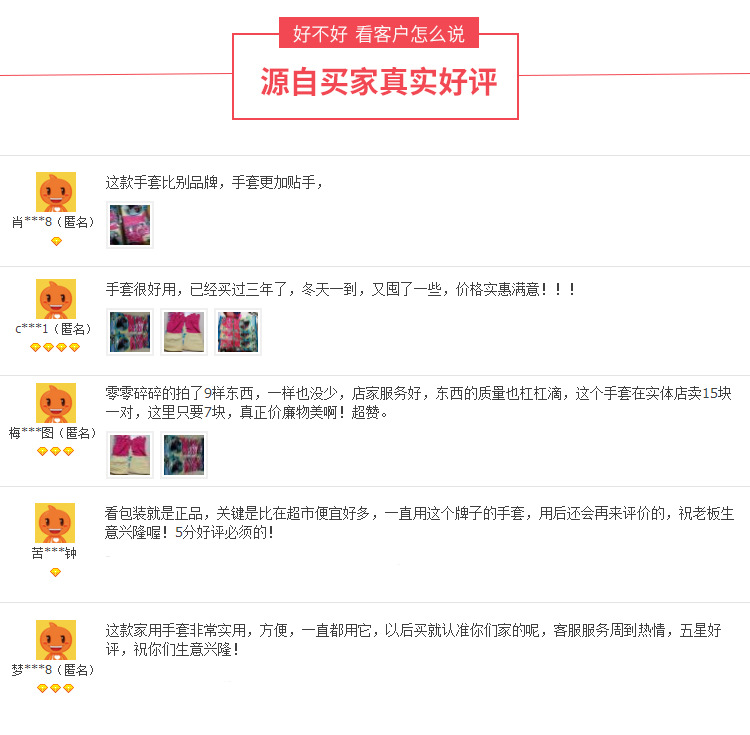750x735 pixels.
Task: Click the diamond rank icon under 肖***8
Action: (56, 241)
